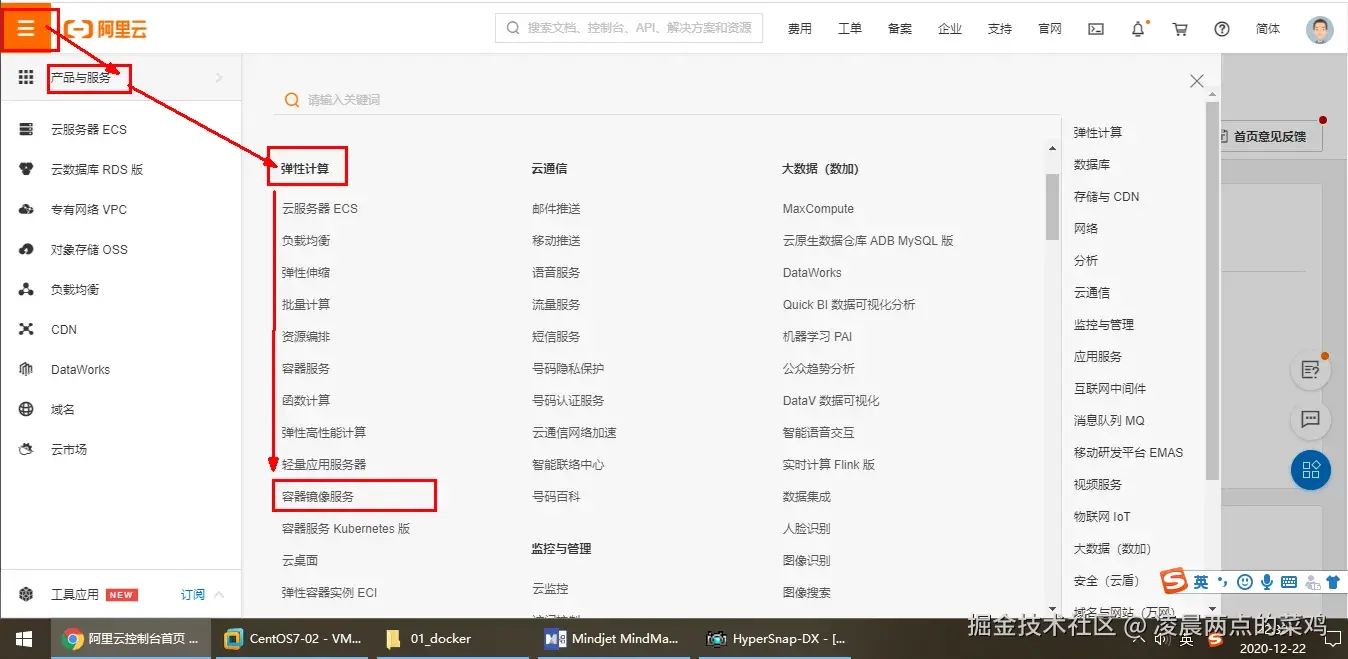Switch to Mindjet MindManager taskbar item
Viewport: 1348px width, 659px height.
click(613, 638)
